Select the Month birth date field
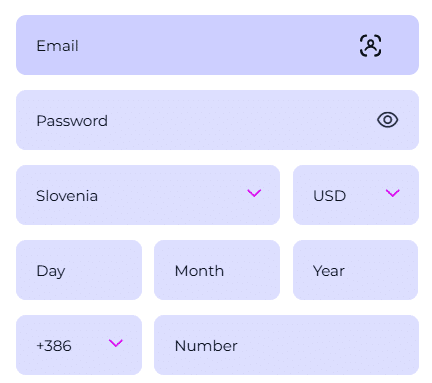The height and width of the screenshot is (383, 432). 217,270
